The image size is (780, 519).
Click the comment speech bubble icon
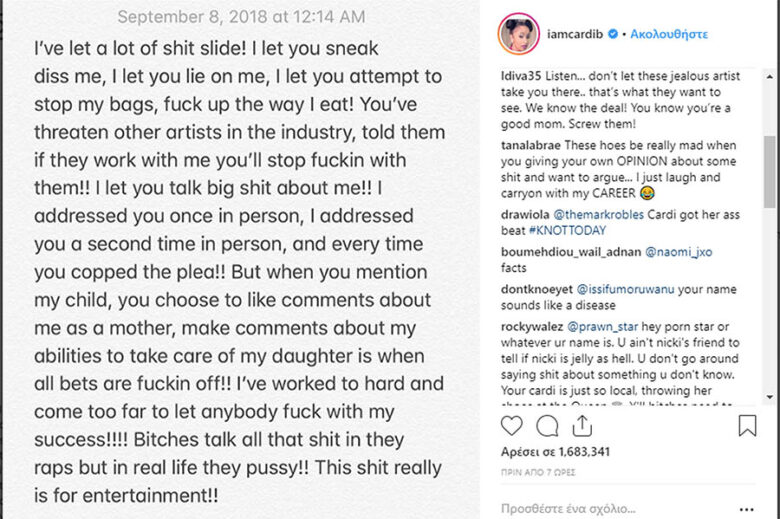(x=547, y=426)
